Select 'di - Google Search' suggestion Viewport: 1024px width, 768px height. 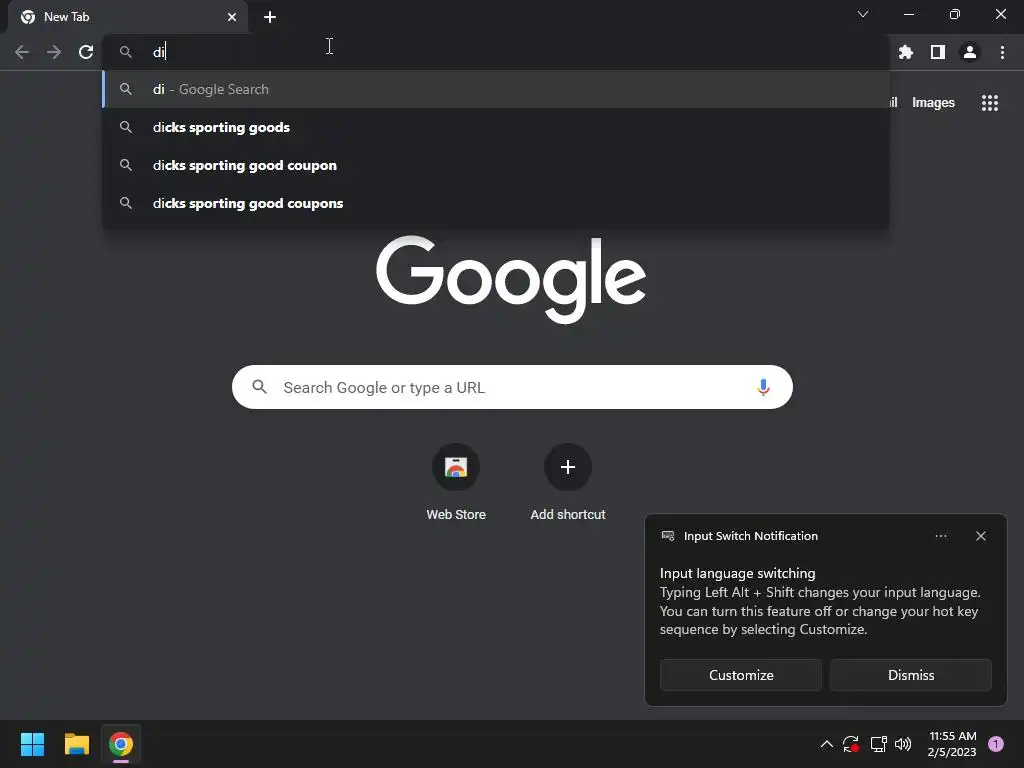tap(496, 89)
